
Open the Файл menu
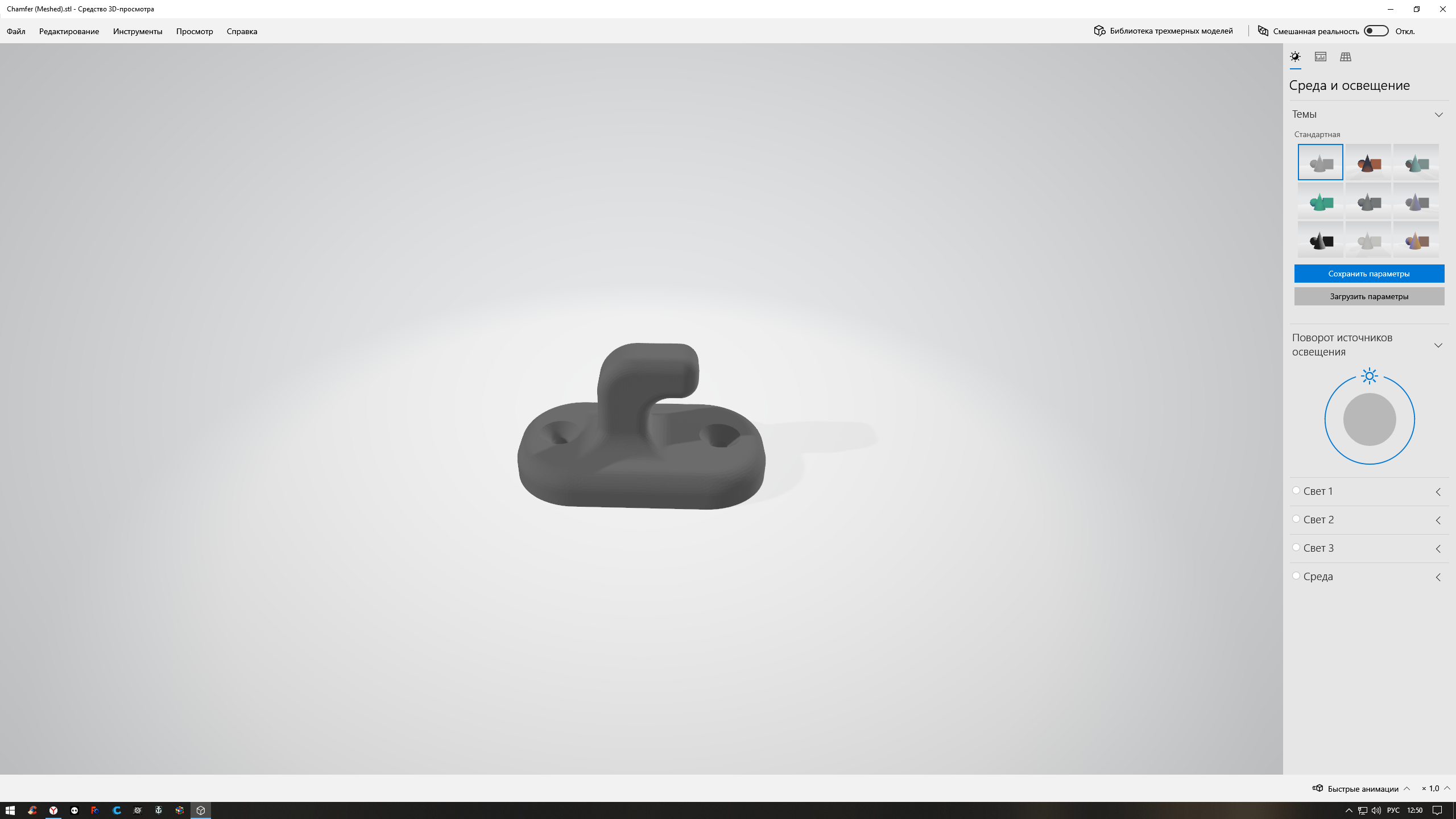click(x=16, y=31)
